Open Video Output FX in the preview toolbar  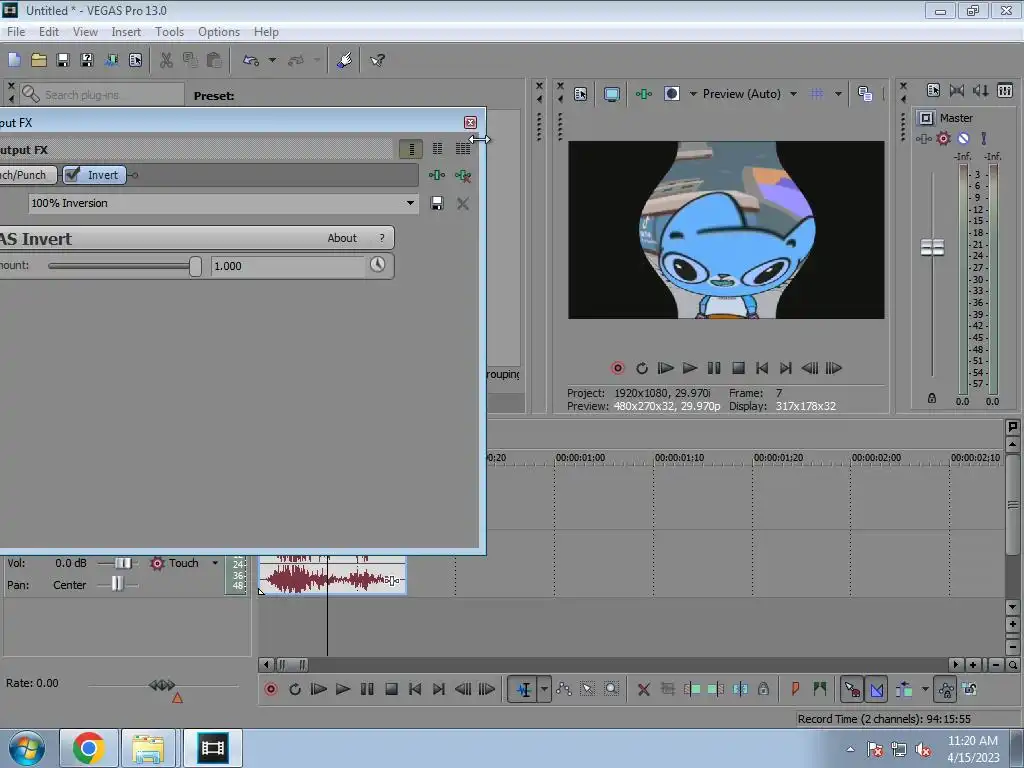coord(643,94)
